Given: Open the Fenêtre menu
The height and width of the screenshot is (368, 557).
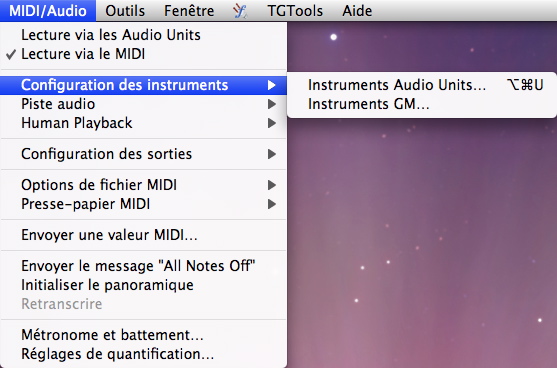Looking at the screenshot, I should 189,11.
